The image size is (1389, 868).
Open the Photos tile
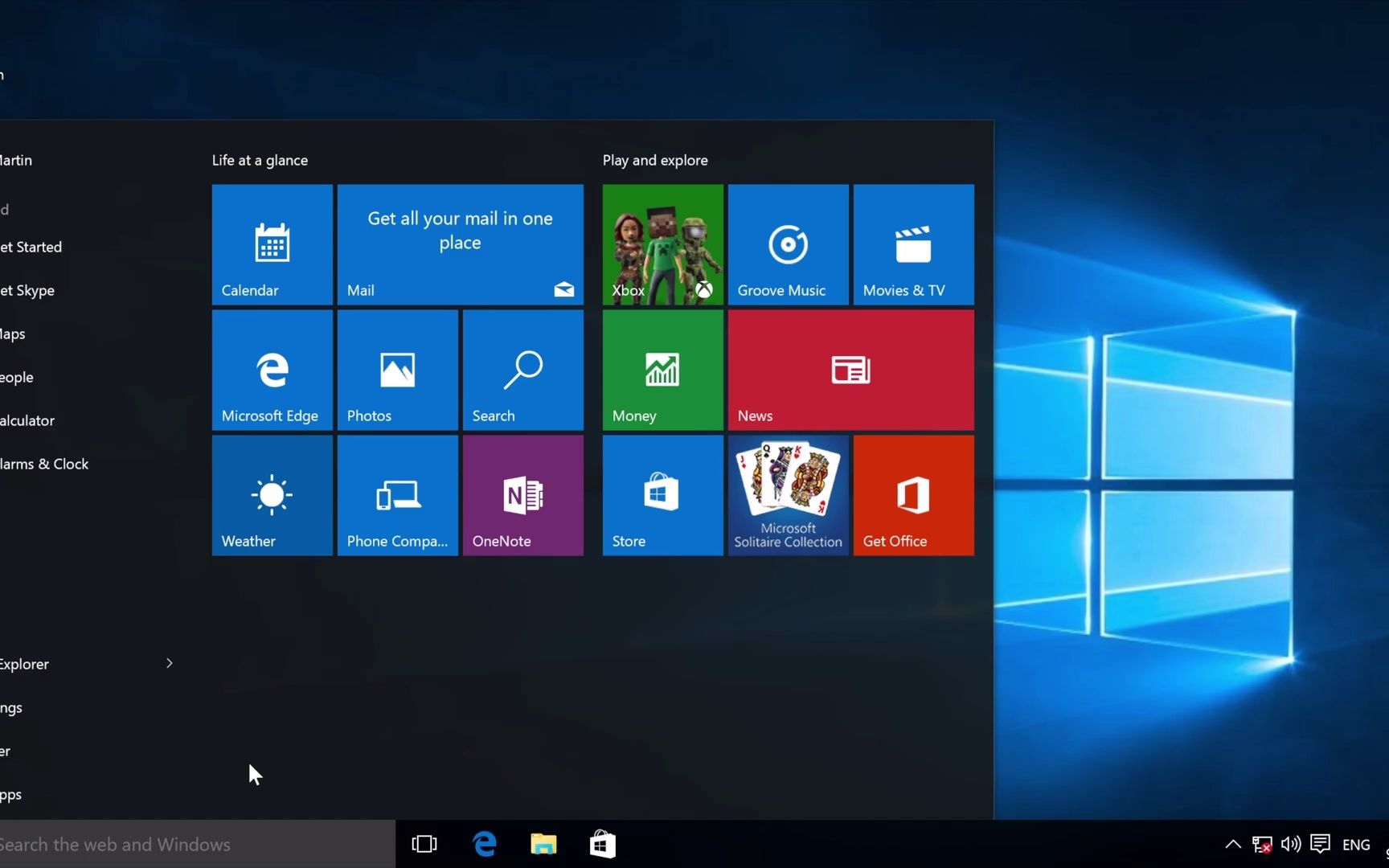point(396,370)
